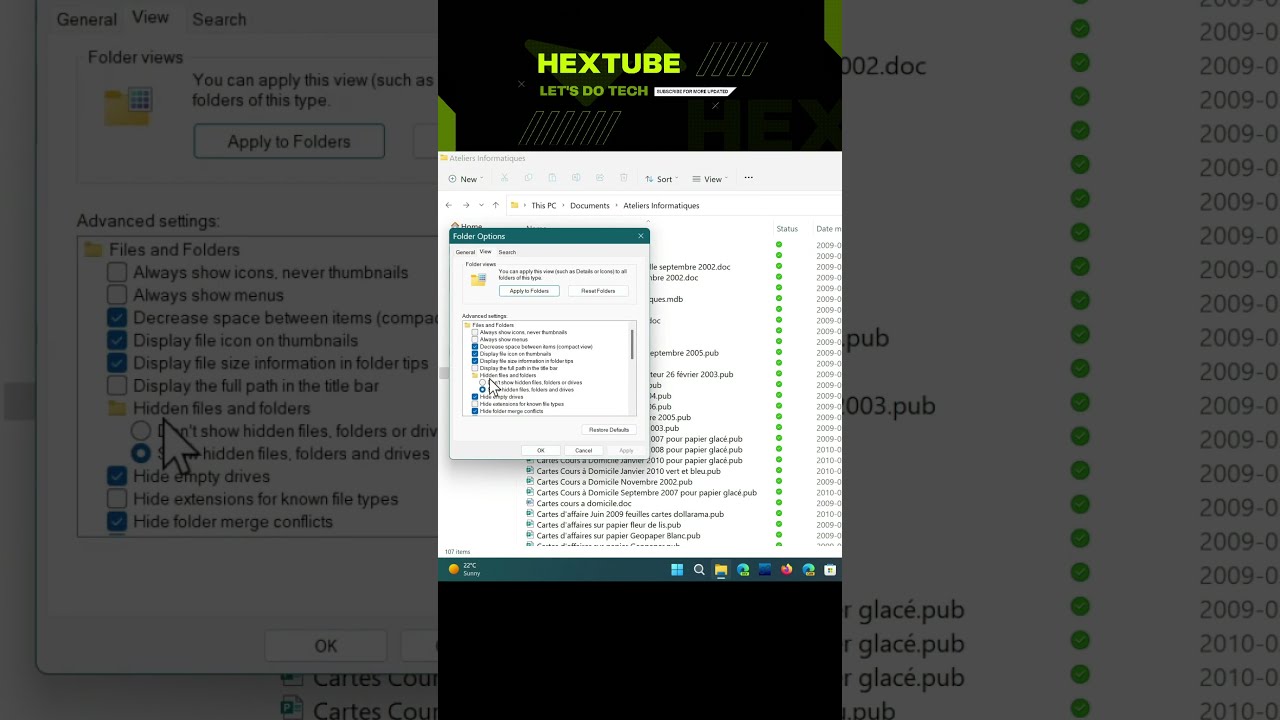Open the Windows Start menu
Image resolution: width=1280 pixels, height=720 pixels.
tap(677, 570)
